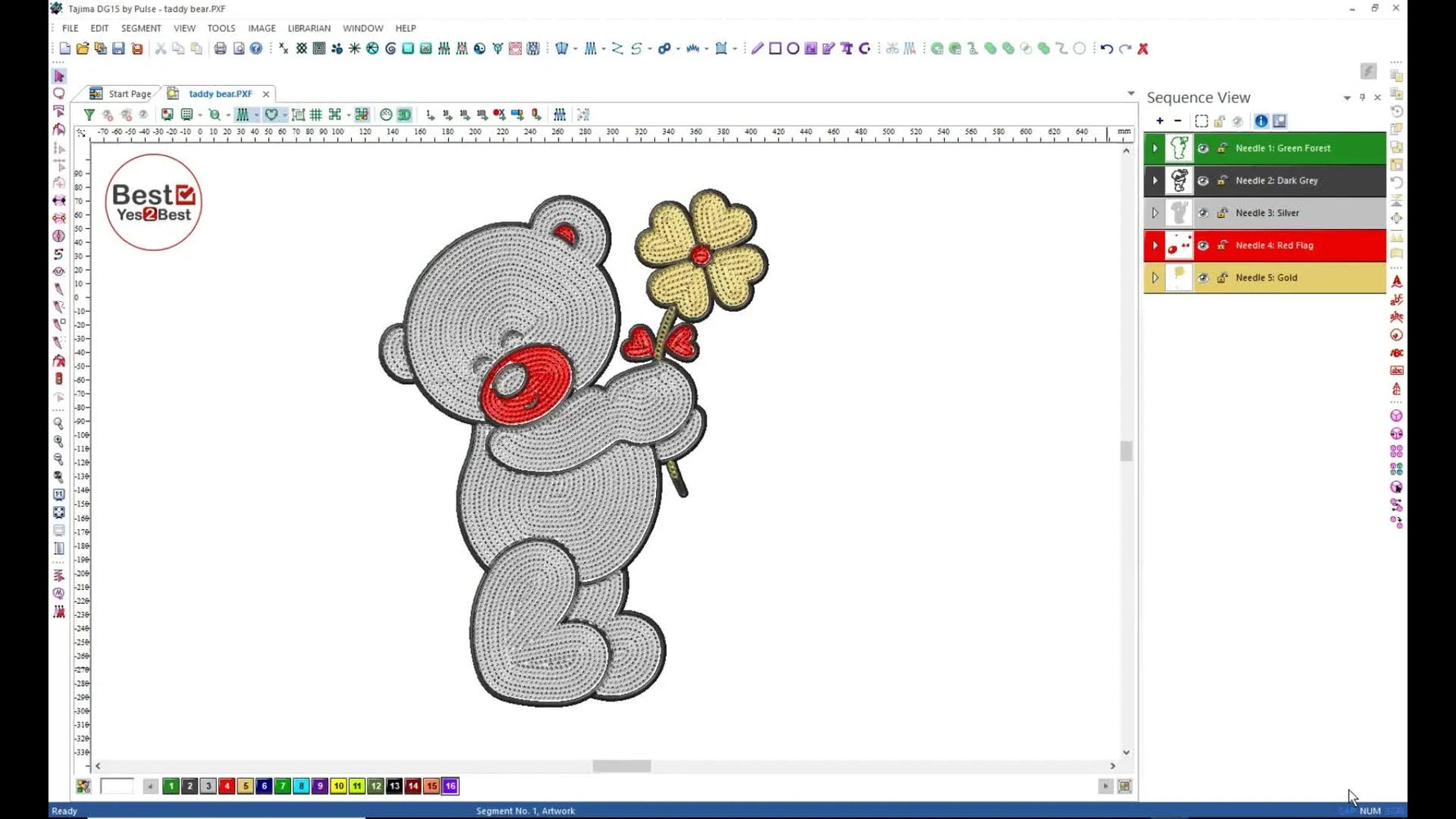Image resolution: width=1456 pixels, height=819 pixels.
Task: Click the horizontal scrollbar thumb
Action: click(622, 766)
